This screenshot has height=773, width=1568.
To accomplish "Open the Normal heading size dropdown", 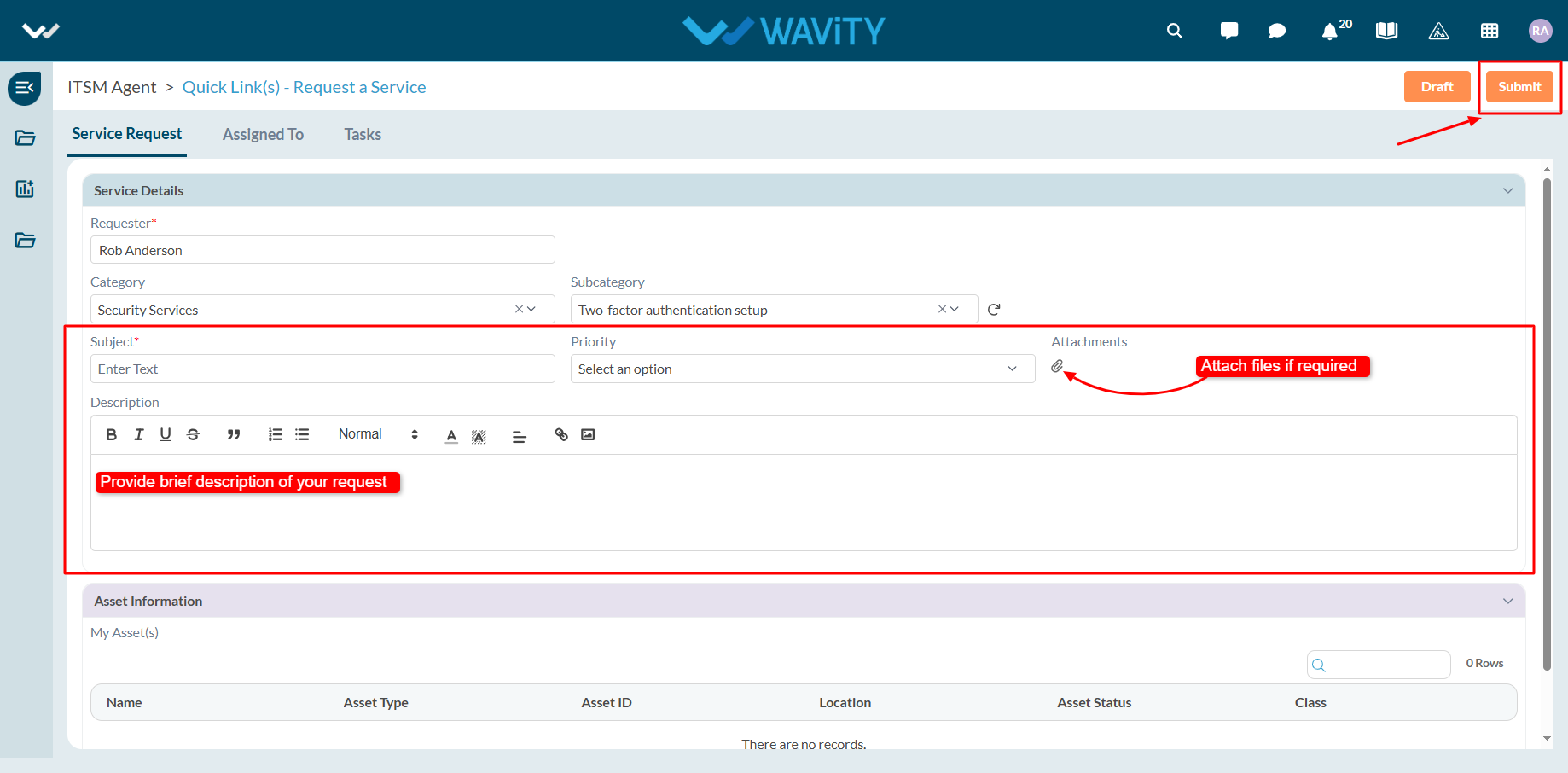I will coord(378,434).
